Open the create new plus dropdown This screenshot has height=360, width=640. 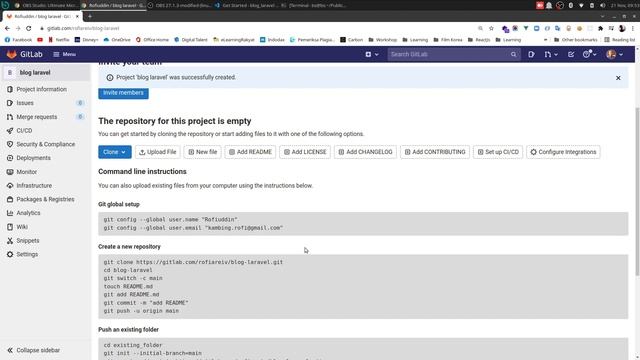(x=372, y=54)
